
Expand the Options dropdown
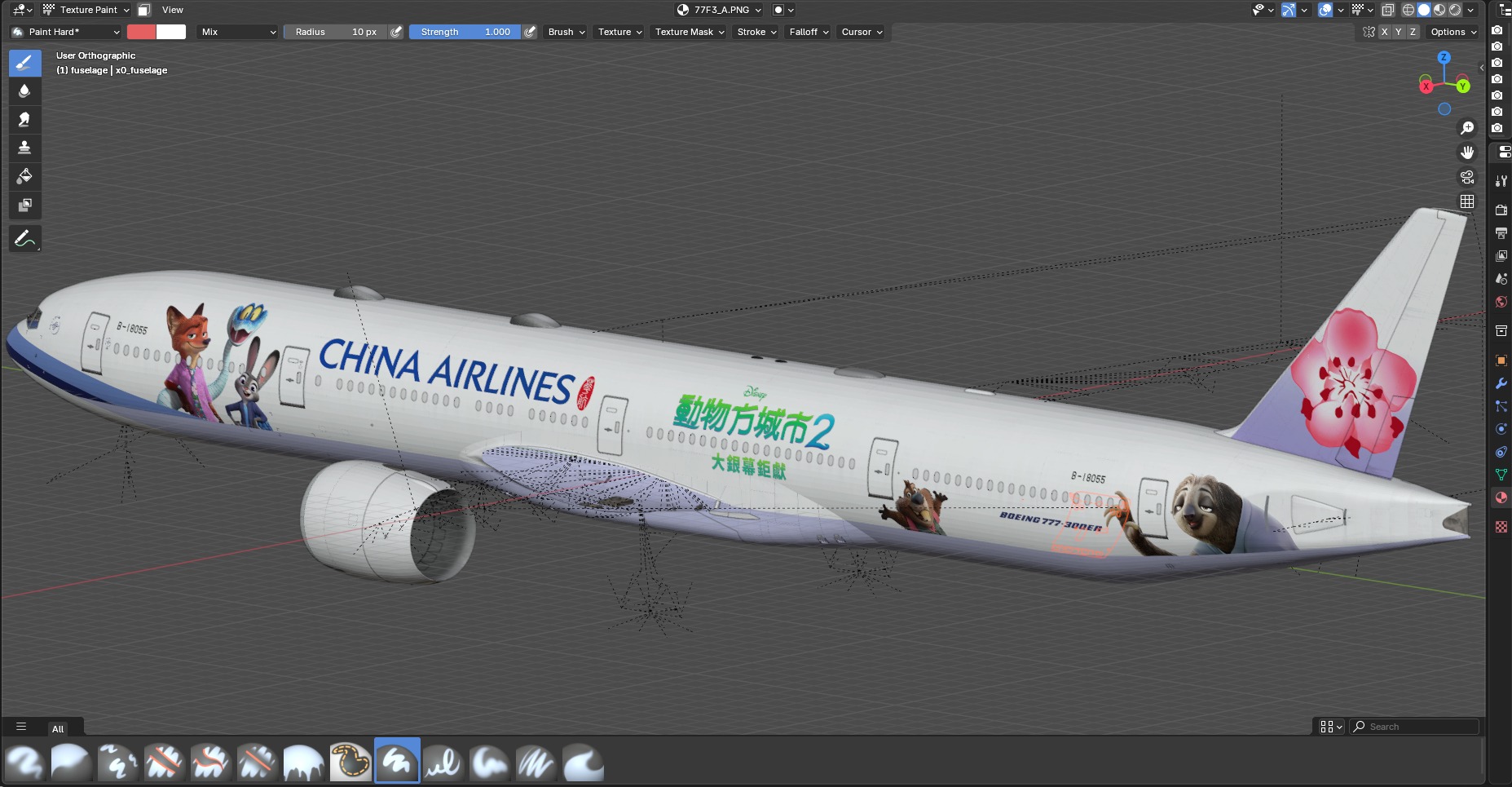1453,32
